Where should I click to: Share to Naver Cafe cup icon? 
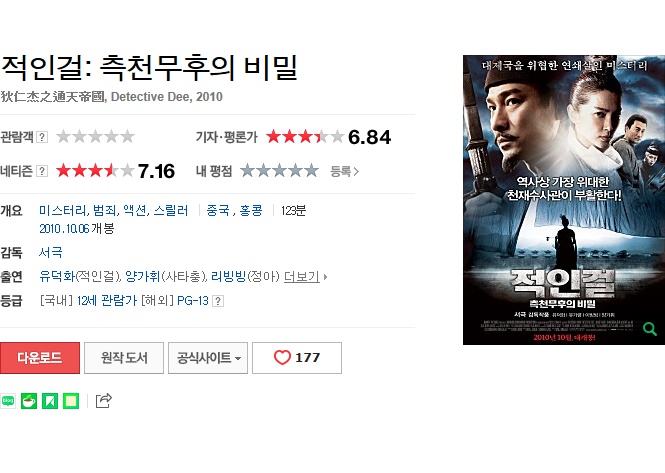click(29, 401)
